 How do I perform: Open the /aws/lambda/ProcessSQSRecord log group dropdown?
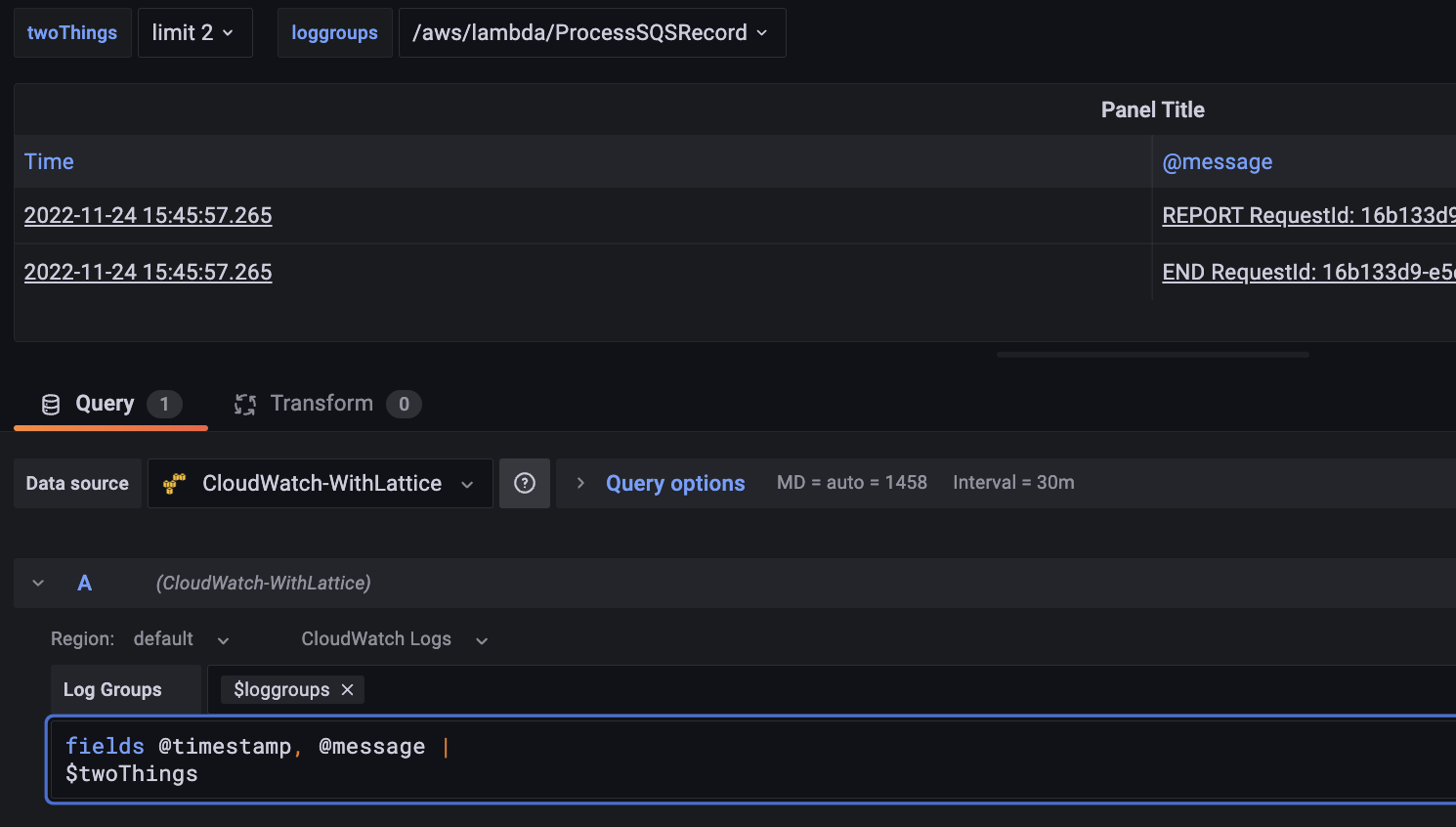coord(591,31)
